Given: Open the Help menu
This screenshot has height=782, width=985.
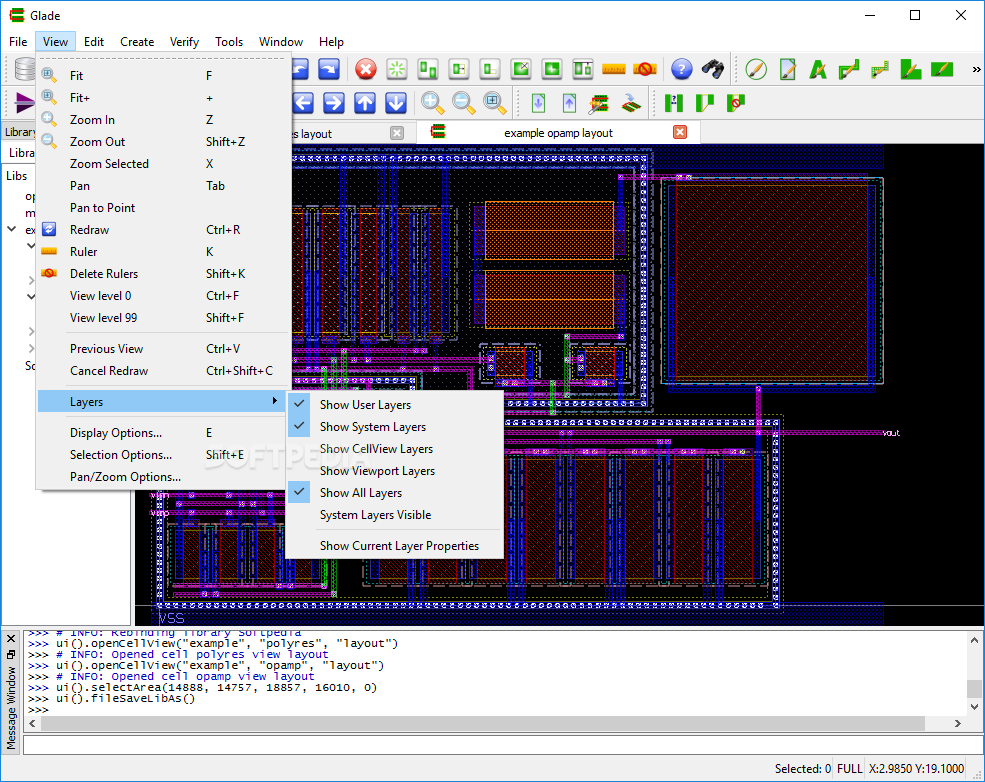Looking at the screenshot, I should [331, 41].
